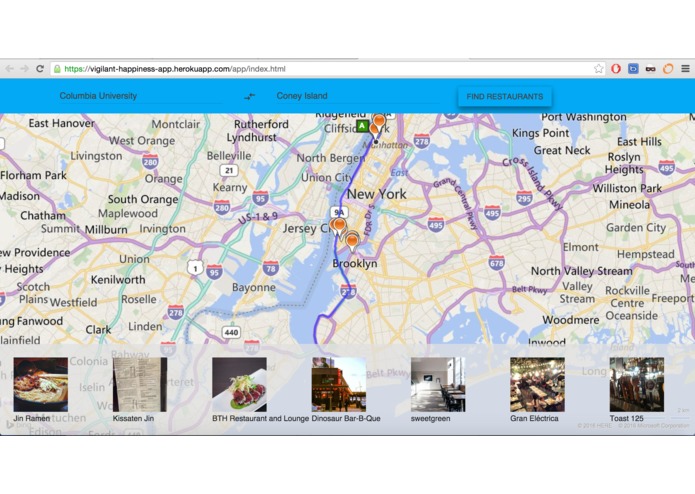695x494 pixels.
Task: Select the Jin Ramen name label
Action: point(31,418)
